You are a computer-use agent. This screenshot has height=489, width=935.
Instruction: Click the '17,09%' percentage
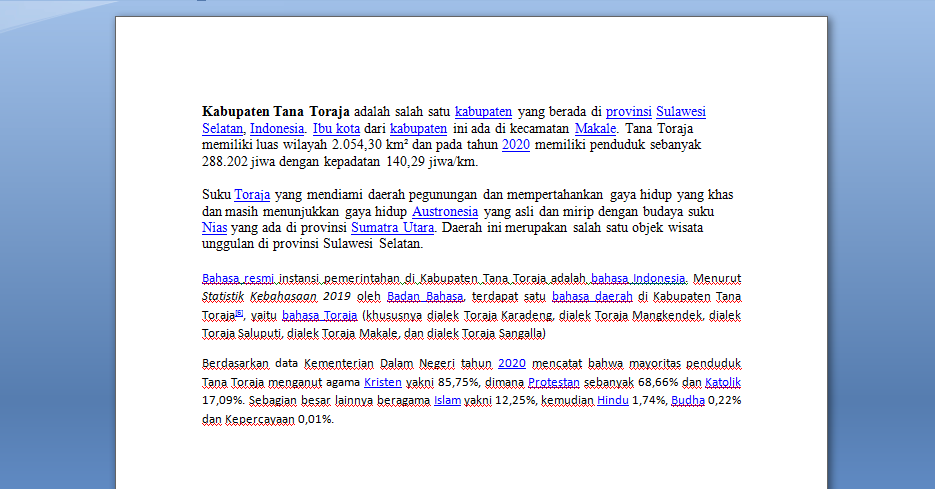pos(223,400)
